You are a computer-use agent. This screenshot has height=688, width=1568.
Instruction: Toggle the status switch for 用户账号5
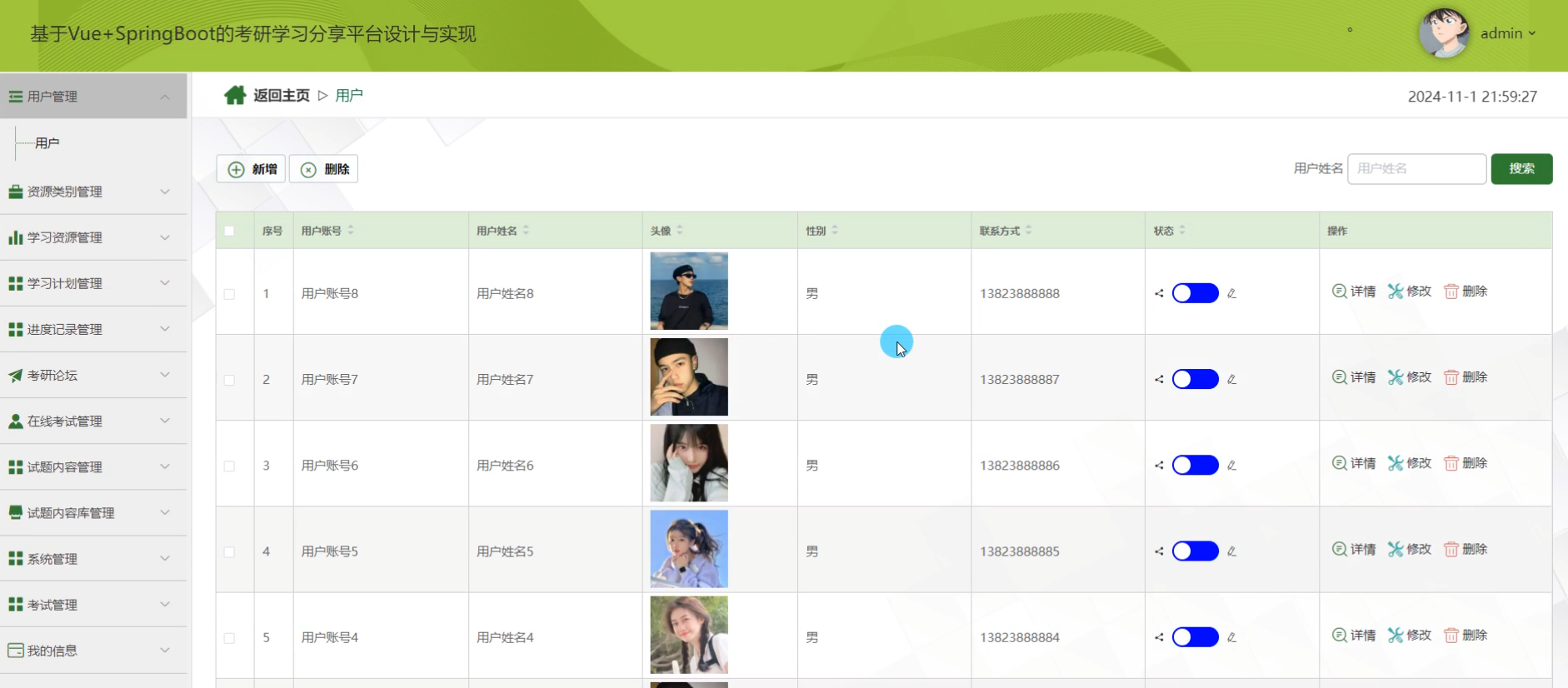(1195, 551)
